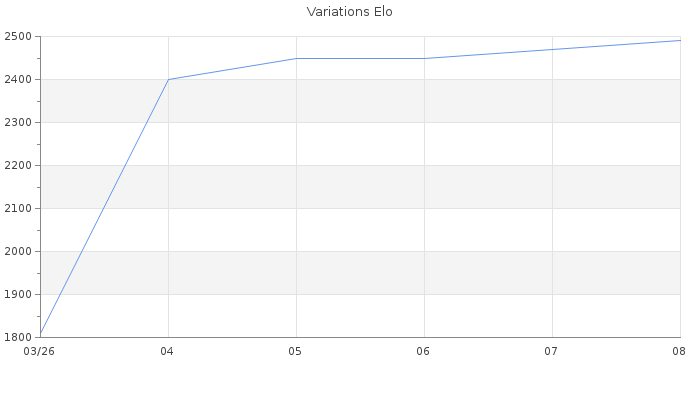Screen dimensions: 700x400
Task: Click the starting point at 03/26
Action: [x=41, y=333]
